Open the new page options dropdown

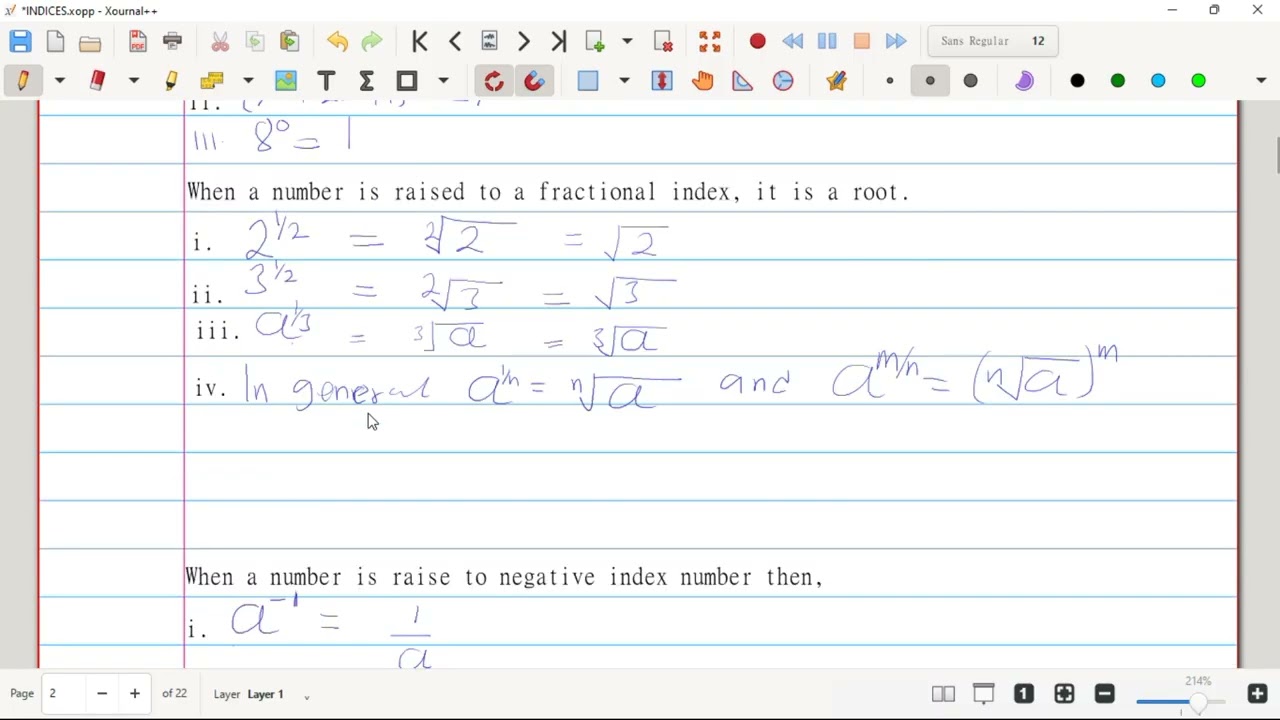pos(627,41)
